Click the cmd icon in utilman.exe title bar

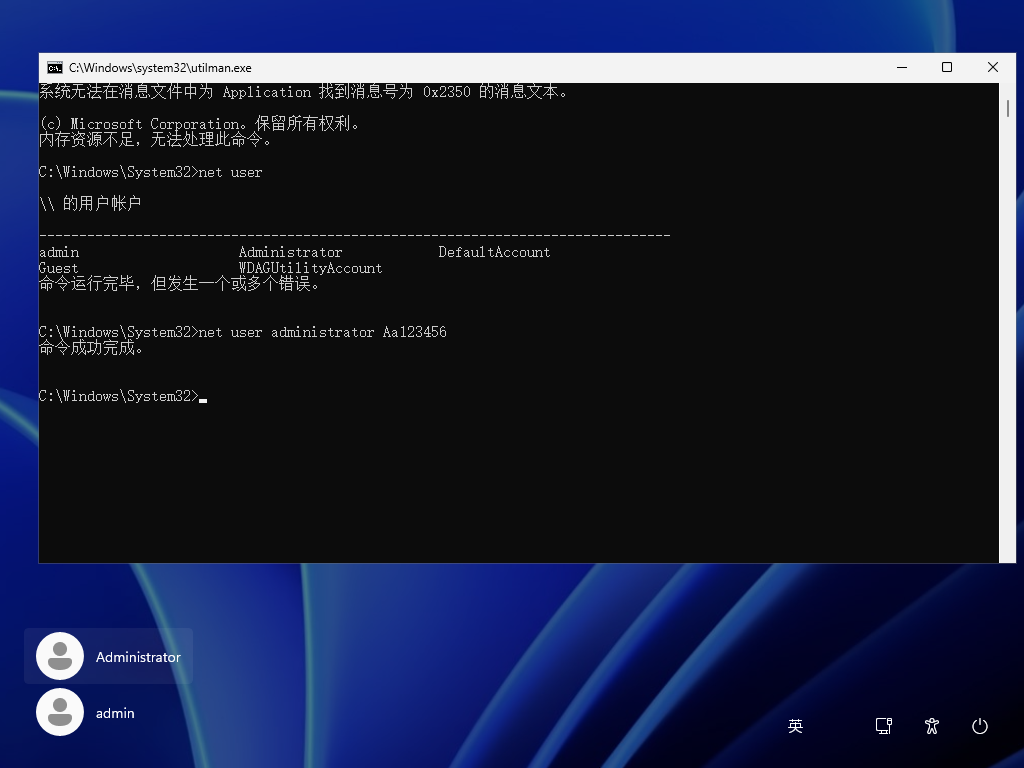55,68
